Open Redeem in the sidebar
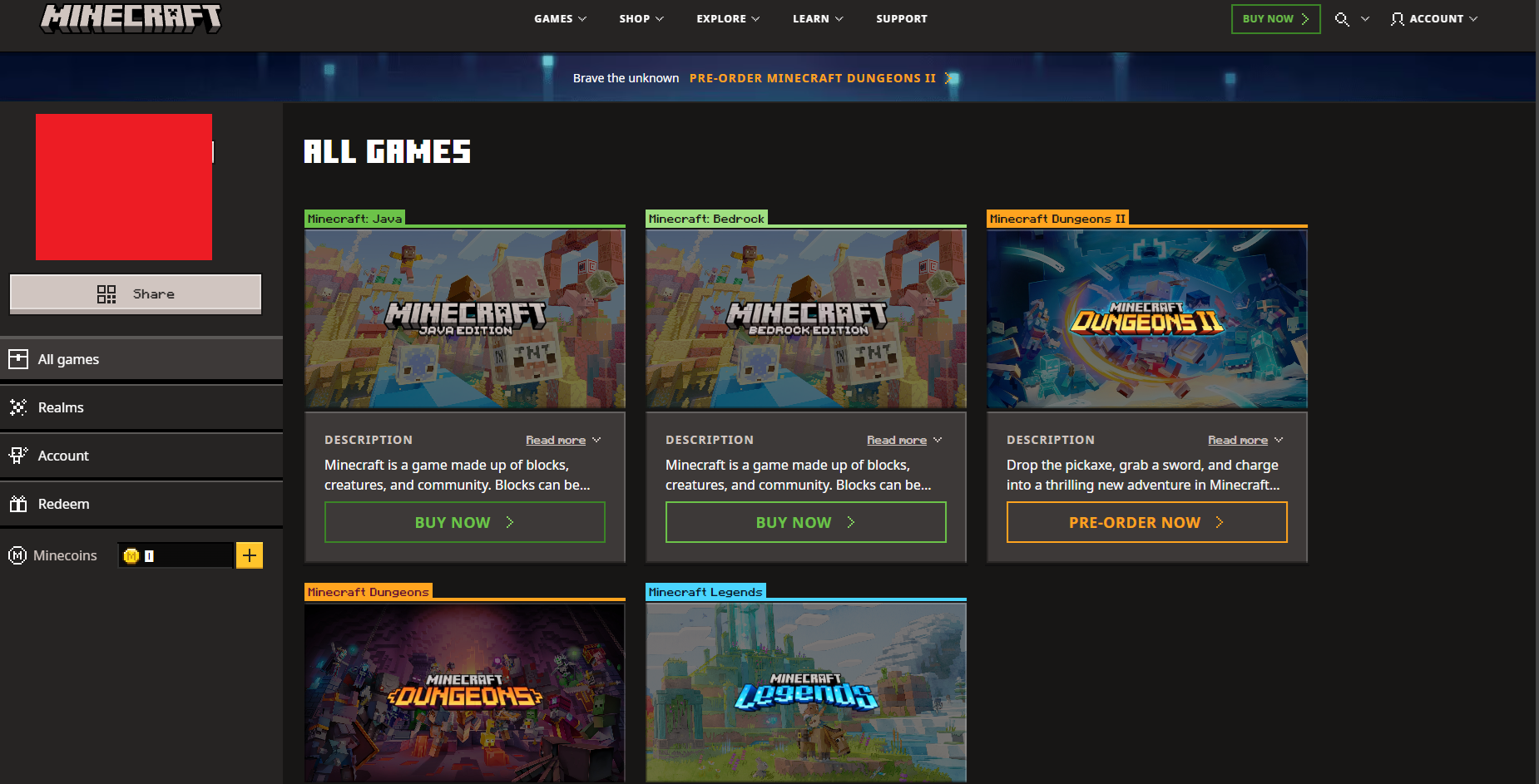The height and width of the screenshot is (784, 1539). (141, 504)
